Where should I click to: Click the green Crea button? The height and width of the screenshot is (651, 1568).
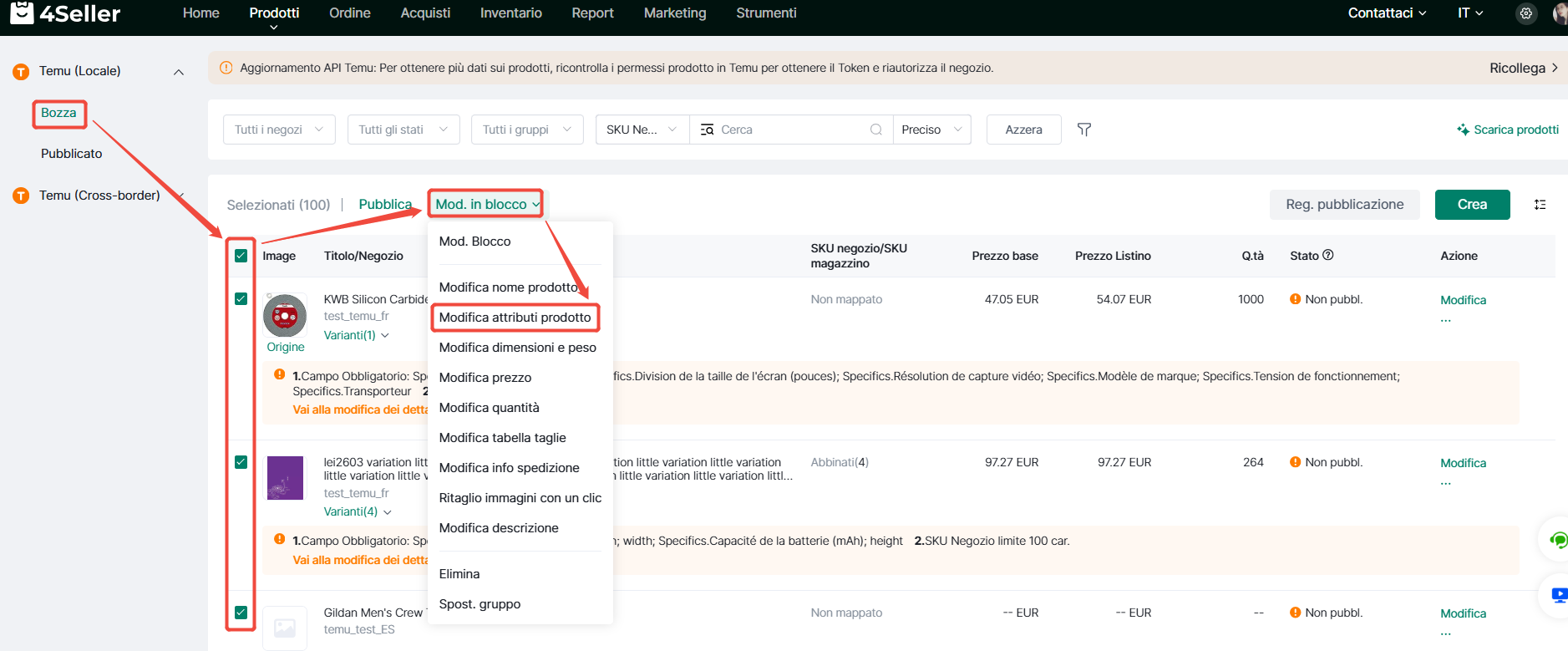pos(1472,205)
